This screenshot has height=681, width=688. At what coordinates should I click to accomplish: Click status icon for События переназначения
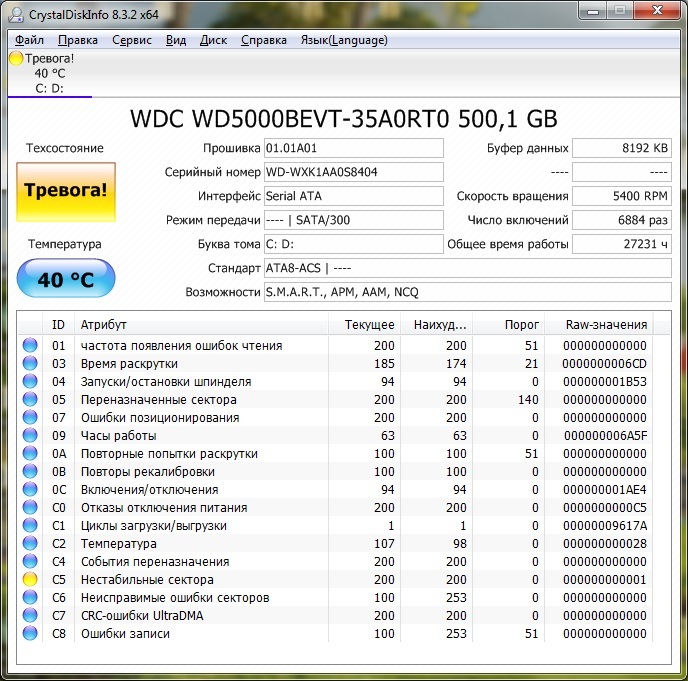point(30,561)
